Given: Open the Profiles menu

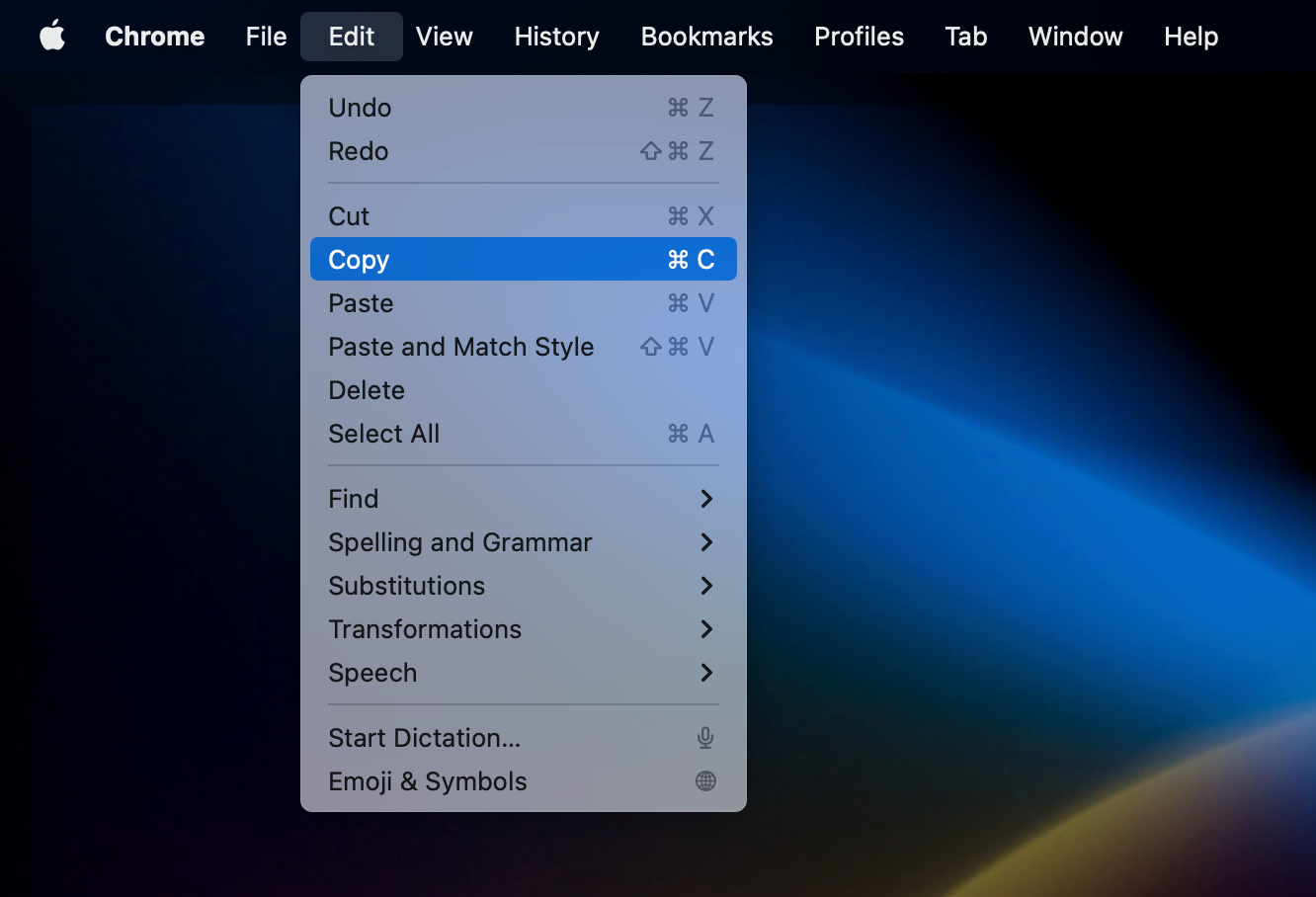Looking at the screenshot, I should pyautogui.click(x=860, y=37).
